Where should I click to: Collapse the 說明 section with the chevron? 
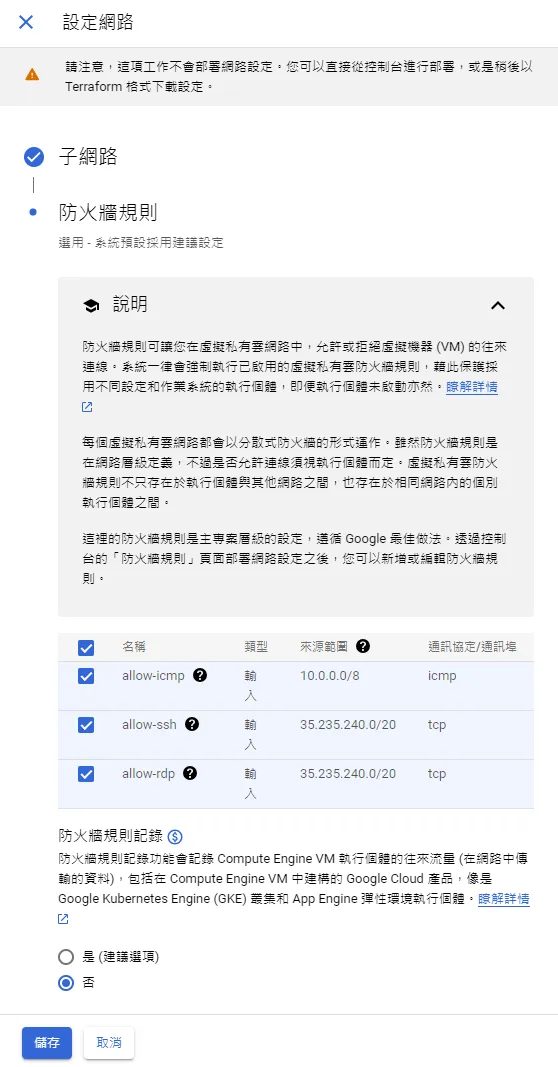[x=498, y=306]
